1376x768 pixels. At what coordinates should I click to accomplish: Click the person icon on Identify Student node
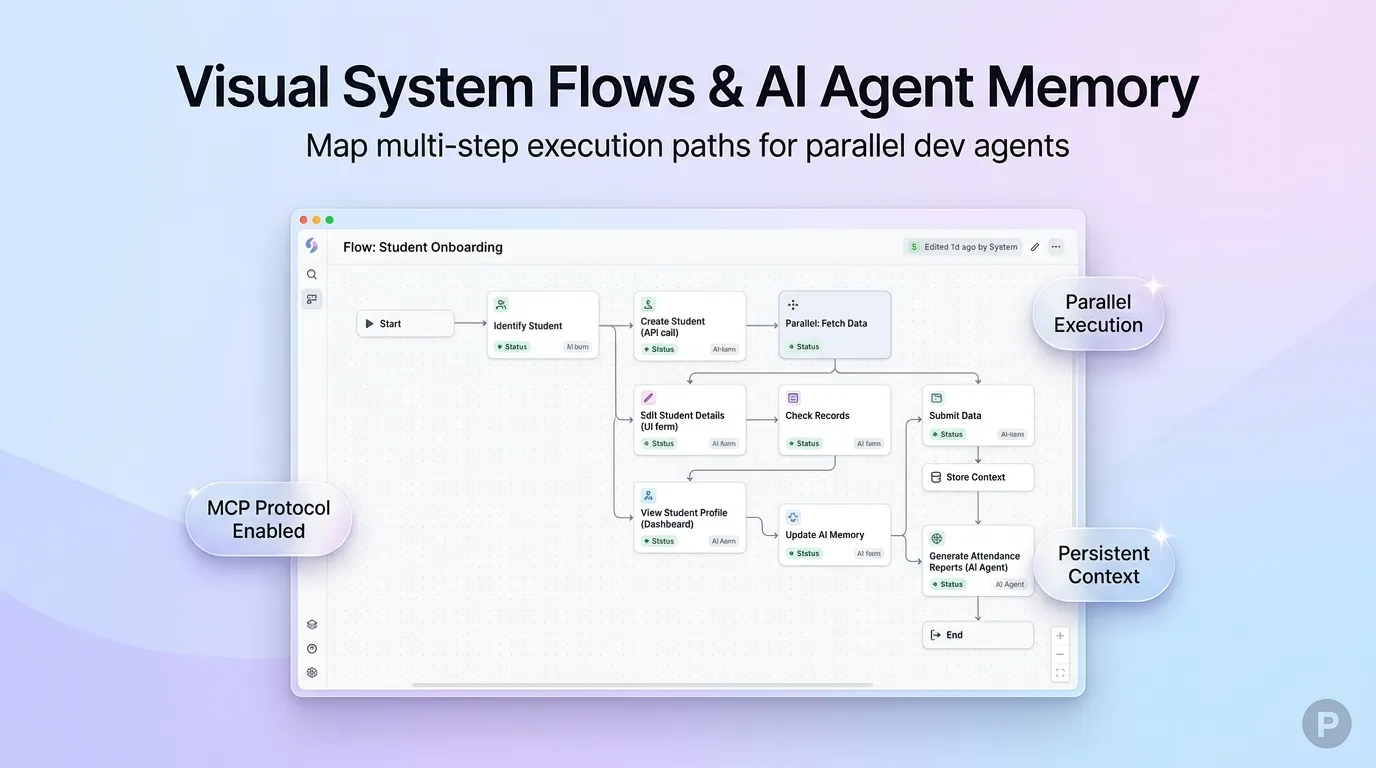tap(501, 305)
